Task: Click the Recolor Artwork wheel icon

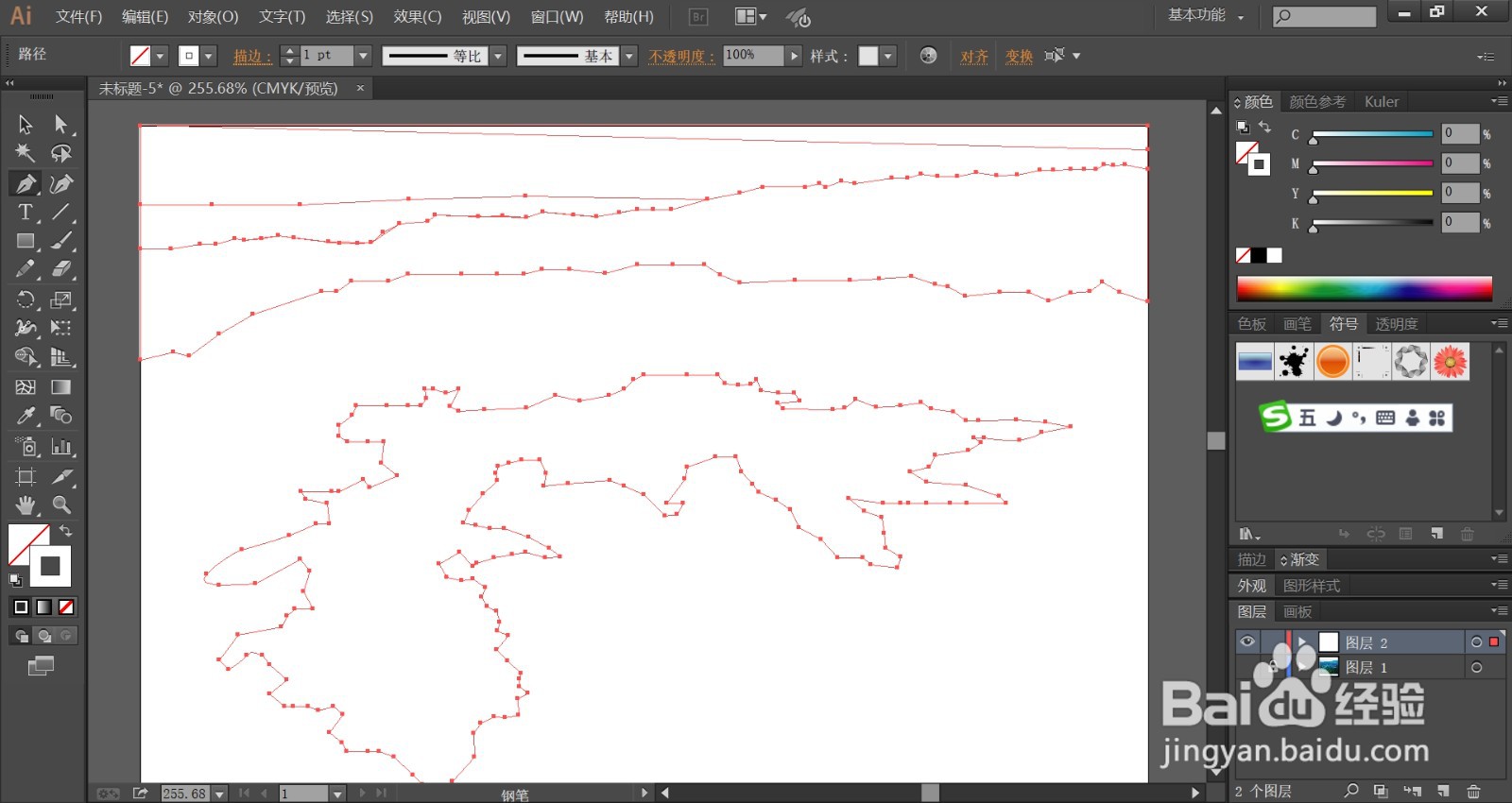Action: pos(928,56)
